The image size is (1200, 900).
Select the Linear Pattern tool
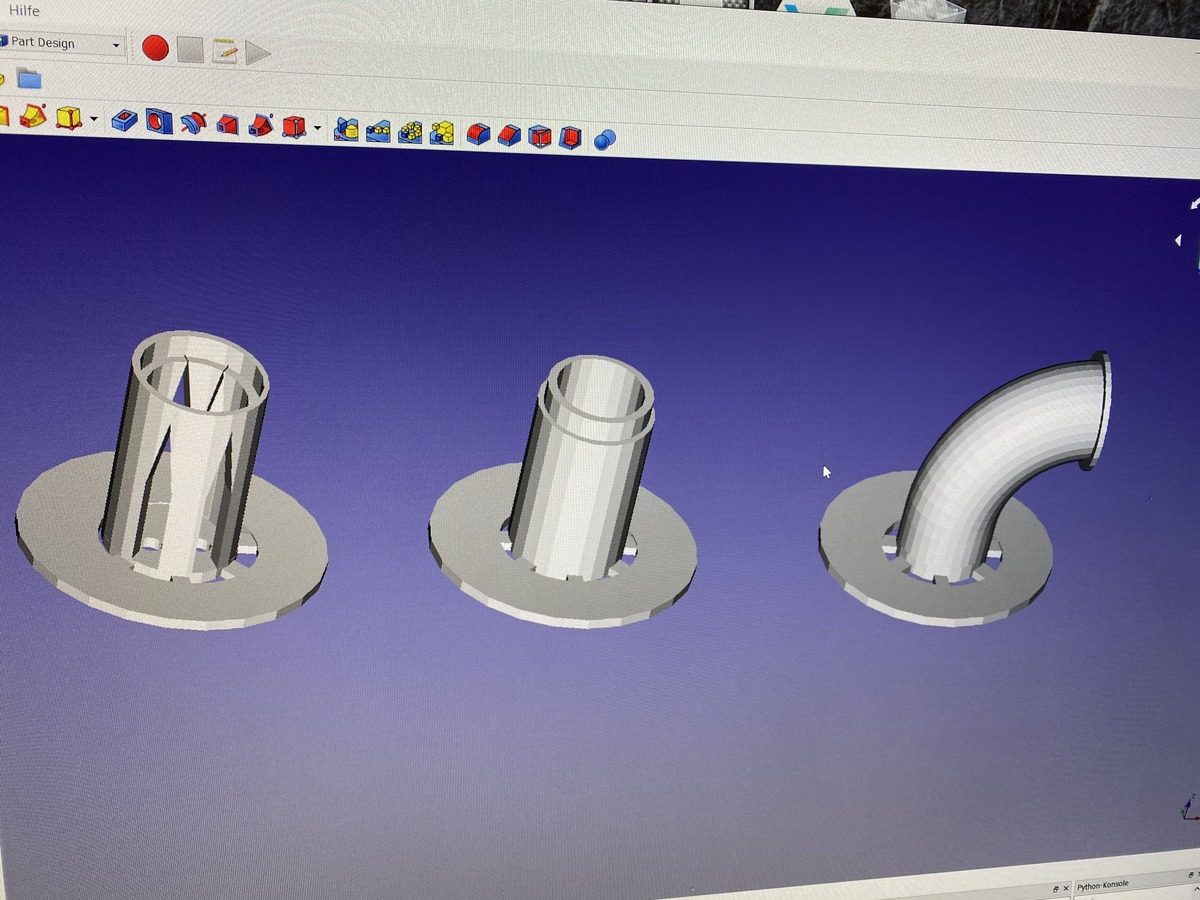[x=378, y=131]
